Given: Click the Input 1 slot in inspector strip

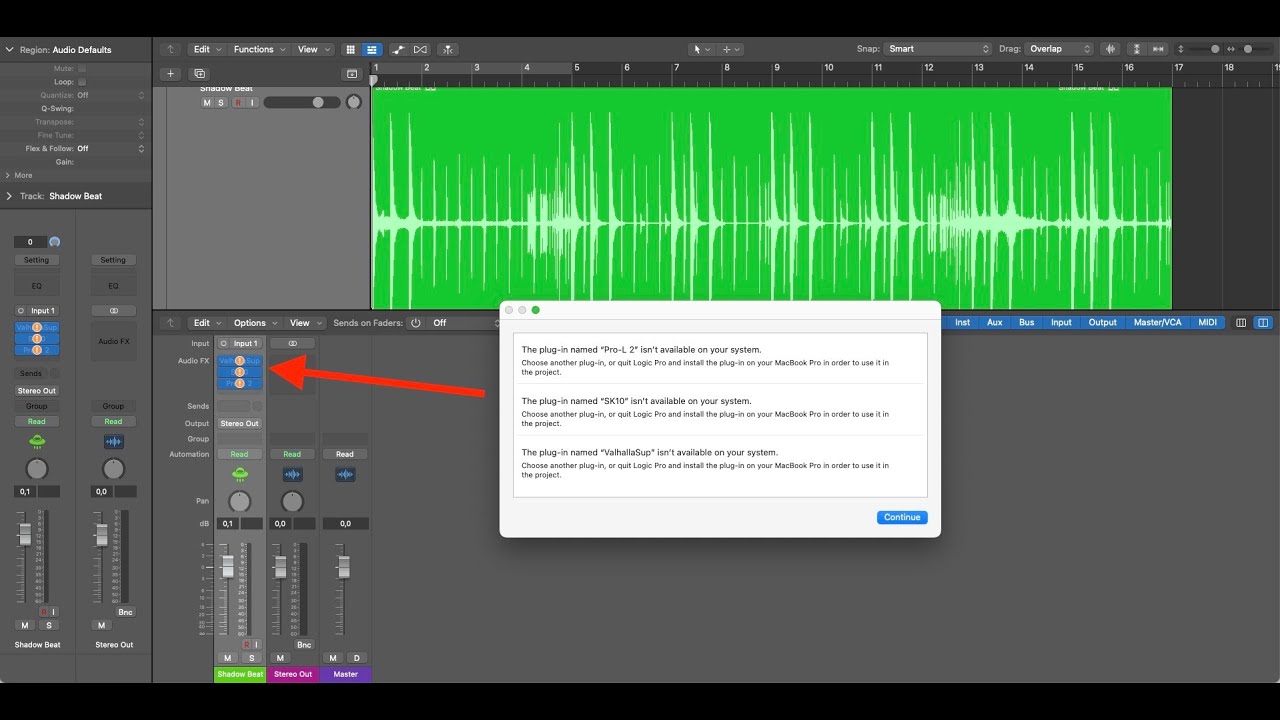Looking at the screenshot, I should [x=43, y=311].
